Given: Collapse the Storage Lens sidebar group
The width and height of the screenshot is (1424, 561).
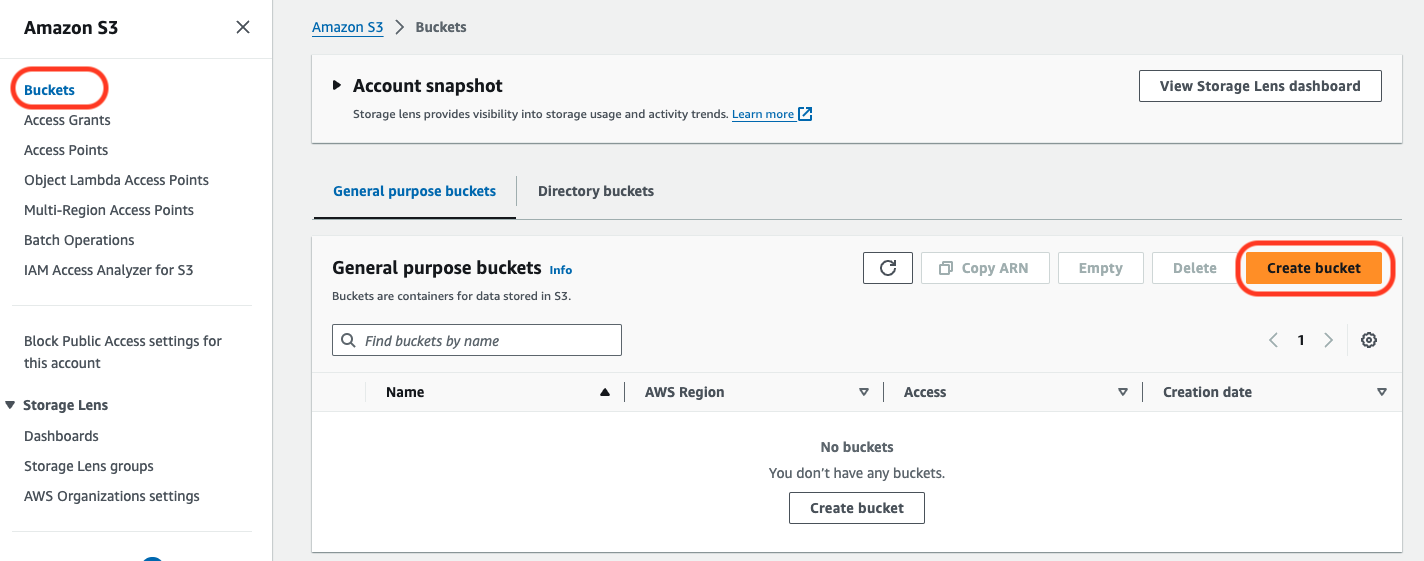Looking at the screenshot, I should (x=11, y=405).
